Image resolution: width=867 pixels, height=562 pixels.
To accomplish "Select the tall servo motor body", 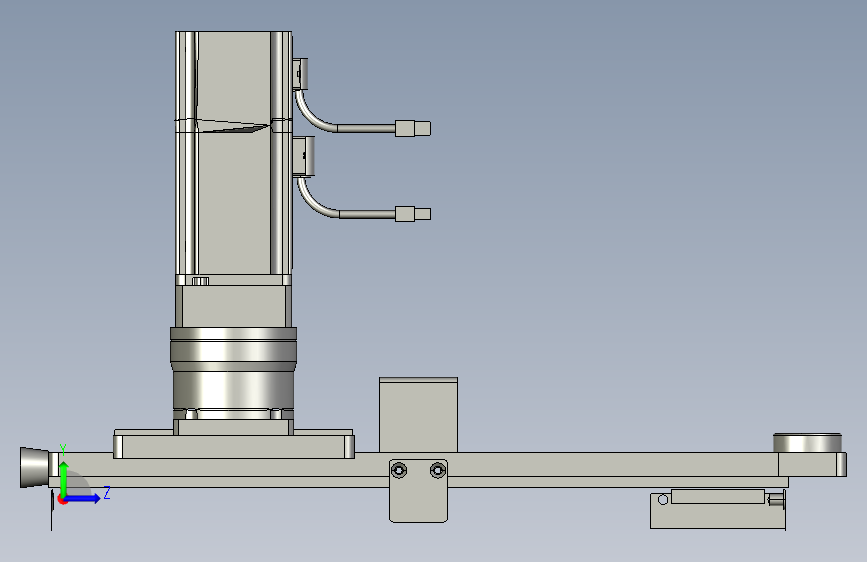I will [233, 153].
